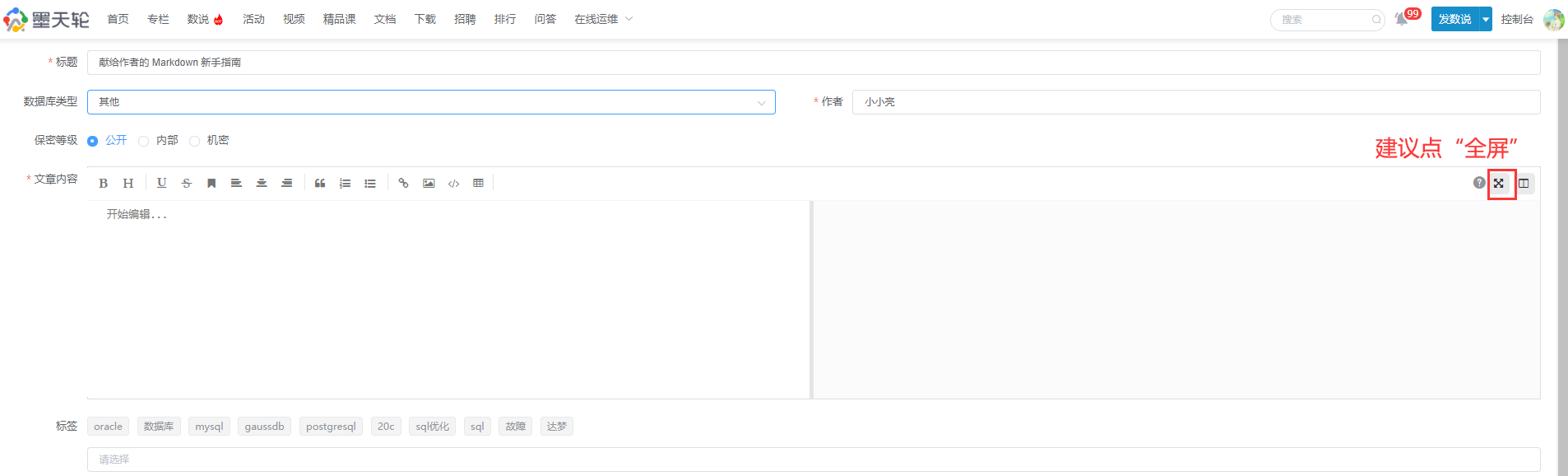Align text center in editor
Viewport: 1568px width, 476px height.
pos(262,183)
